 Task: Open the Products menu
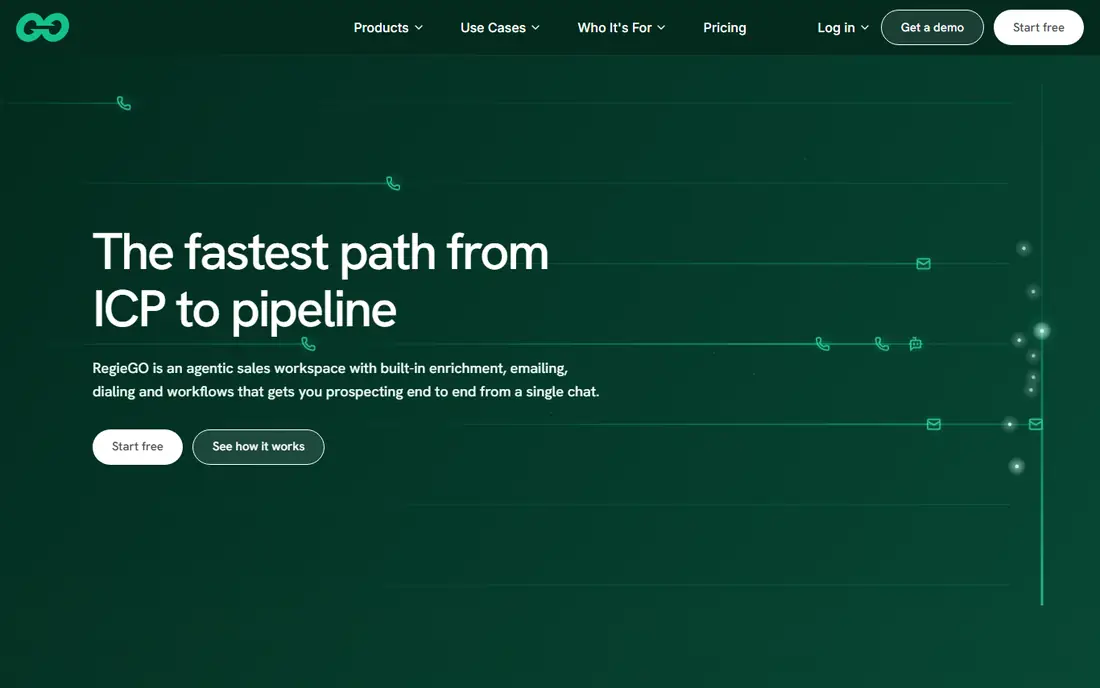(388, 28)
